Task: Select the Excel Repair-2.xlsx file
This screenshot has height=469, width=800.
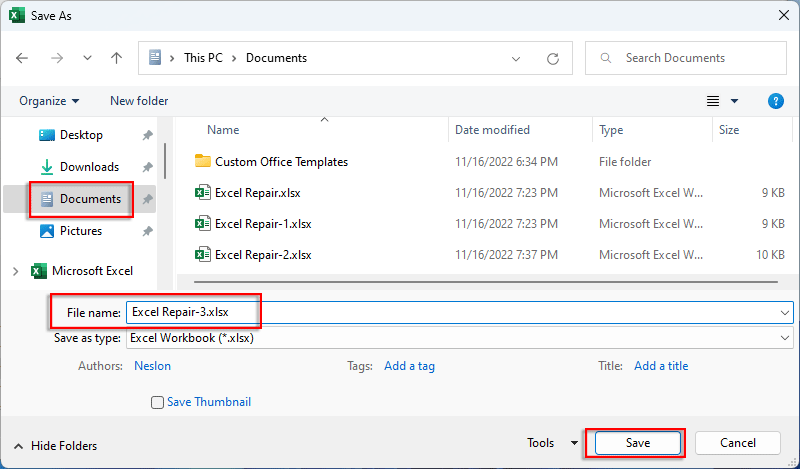Action: [x=262, y=255]
